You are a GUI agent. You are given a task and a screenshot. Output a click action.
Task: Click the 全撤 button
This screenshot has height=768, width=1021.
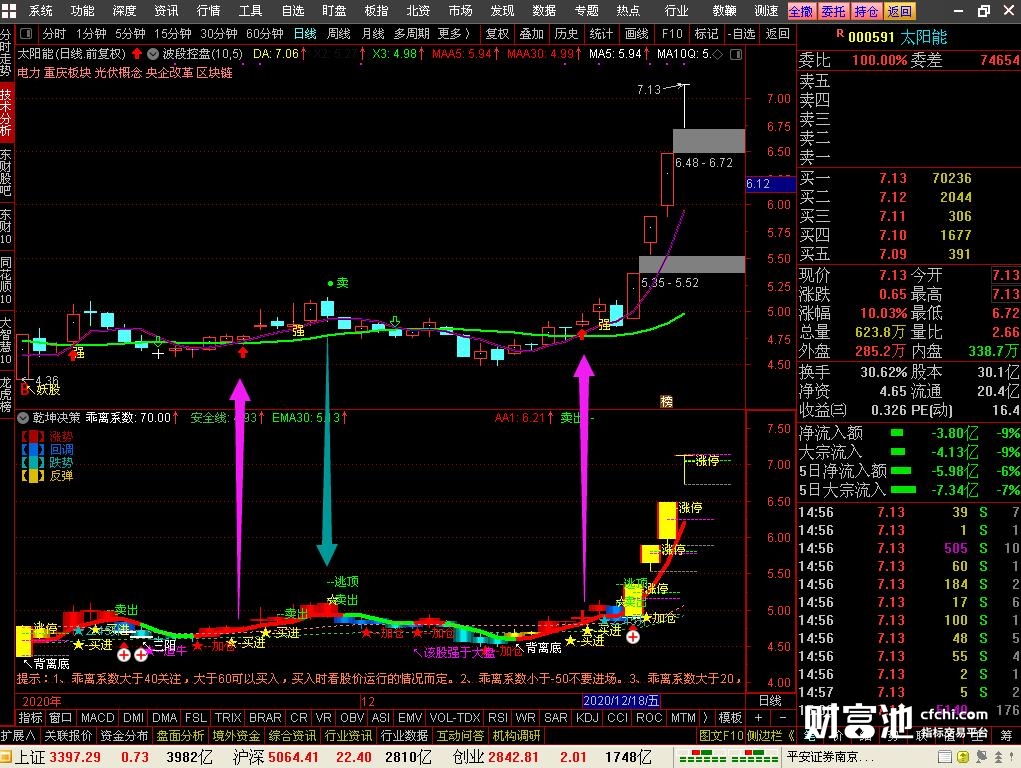pos(801,11)
